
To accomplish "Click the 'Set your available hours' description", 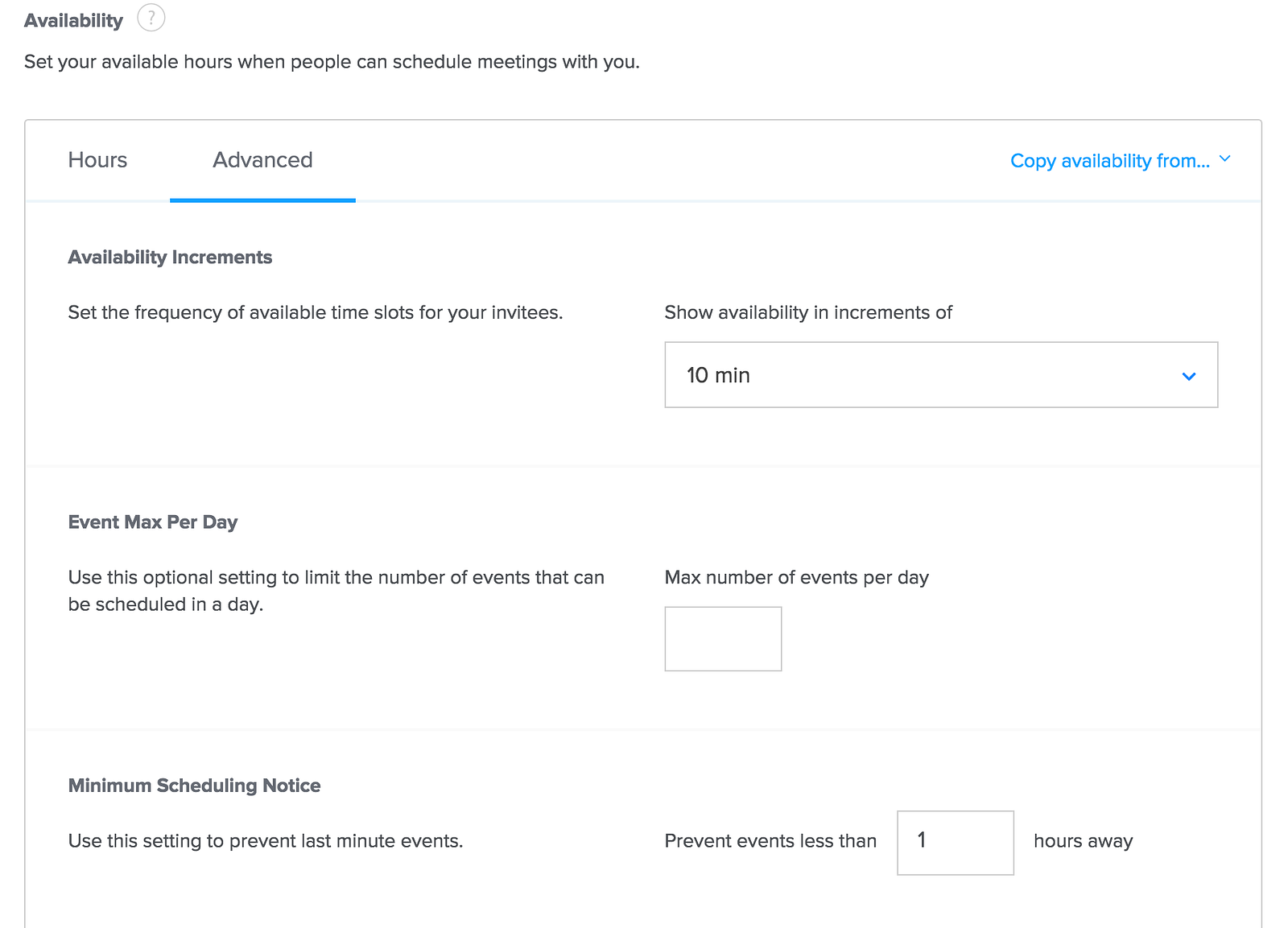I will point(332,62).
